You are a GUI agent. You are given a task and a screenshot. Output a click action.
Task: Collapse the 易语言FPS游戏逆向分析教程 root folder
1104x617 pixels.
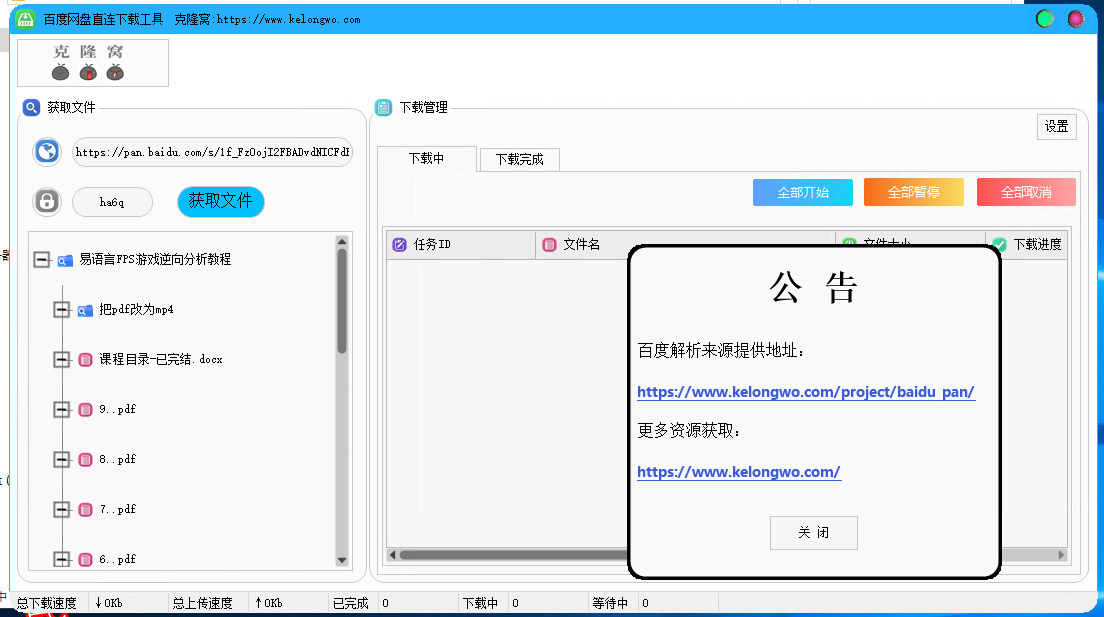pyautogui.click(x=42, y=260)
